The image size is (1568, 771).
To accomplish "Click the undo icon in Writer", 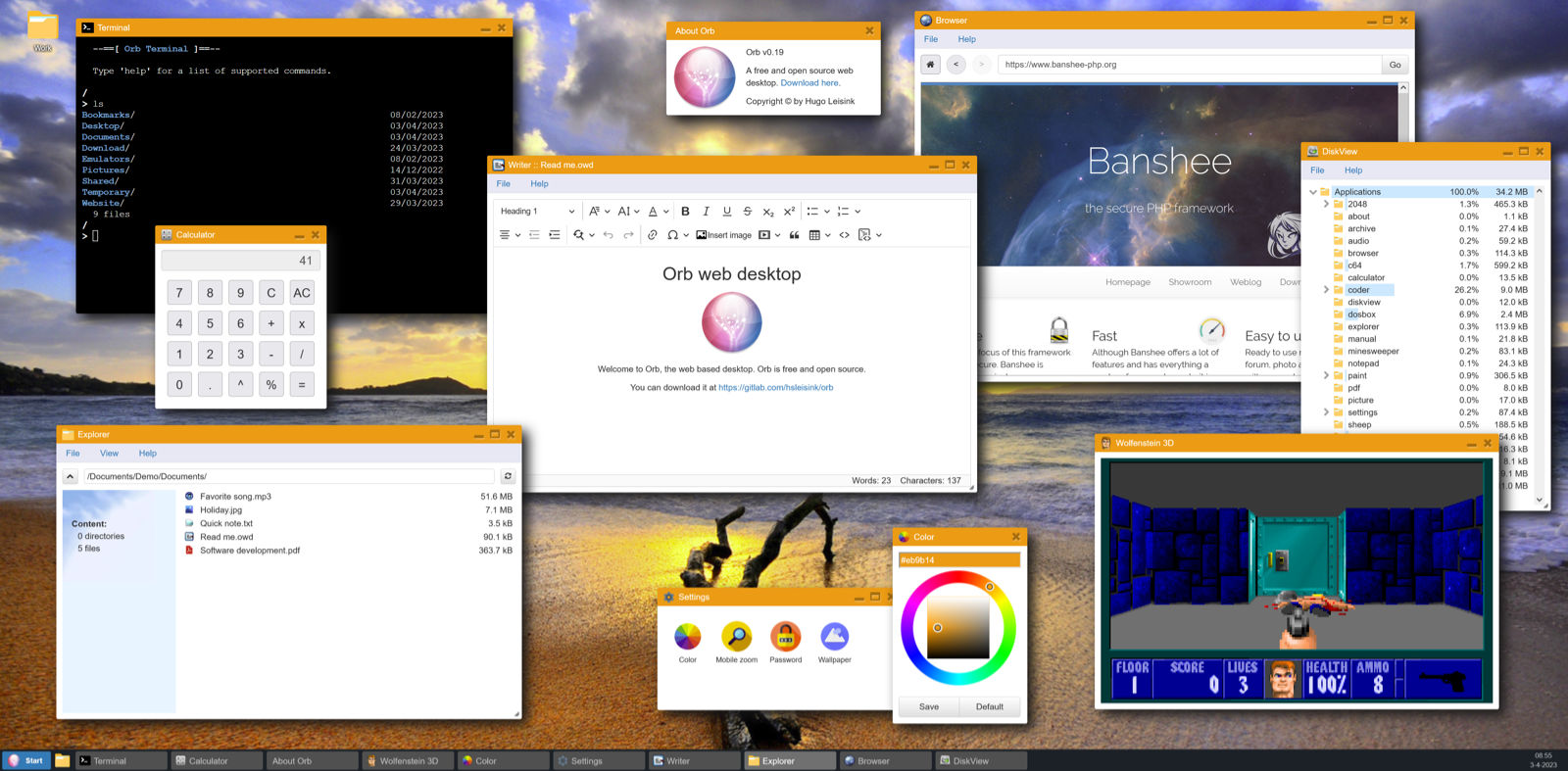I will (x=608, y=235).
